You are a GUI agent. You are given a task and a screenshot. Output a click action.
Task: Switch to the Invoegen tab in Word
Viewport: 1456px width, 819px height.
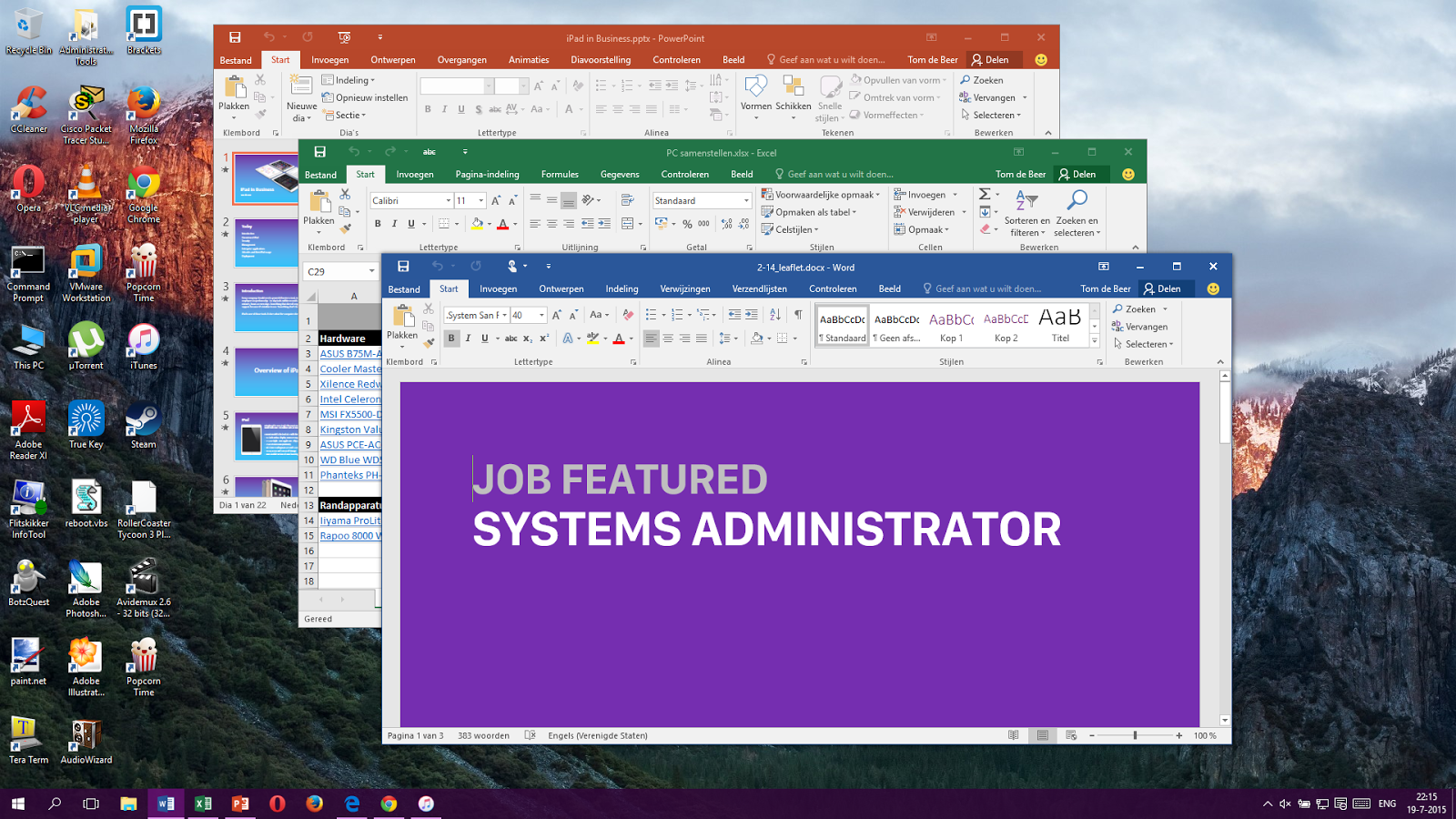499,288
